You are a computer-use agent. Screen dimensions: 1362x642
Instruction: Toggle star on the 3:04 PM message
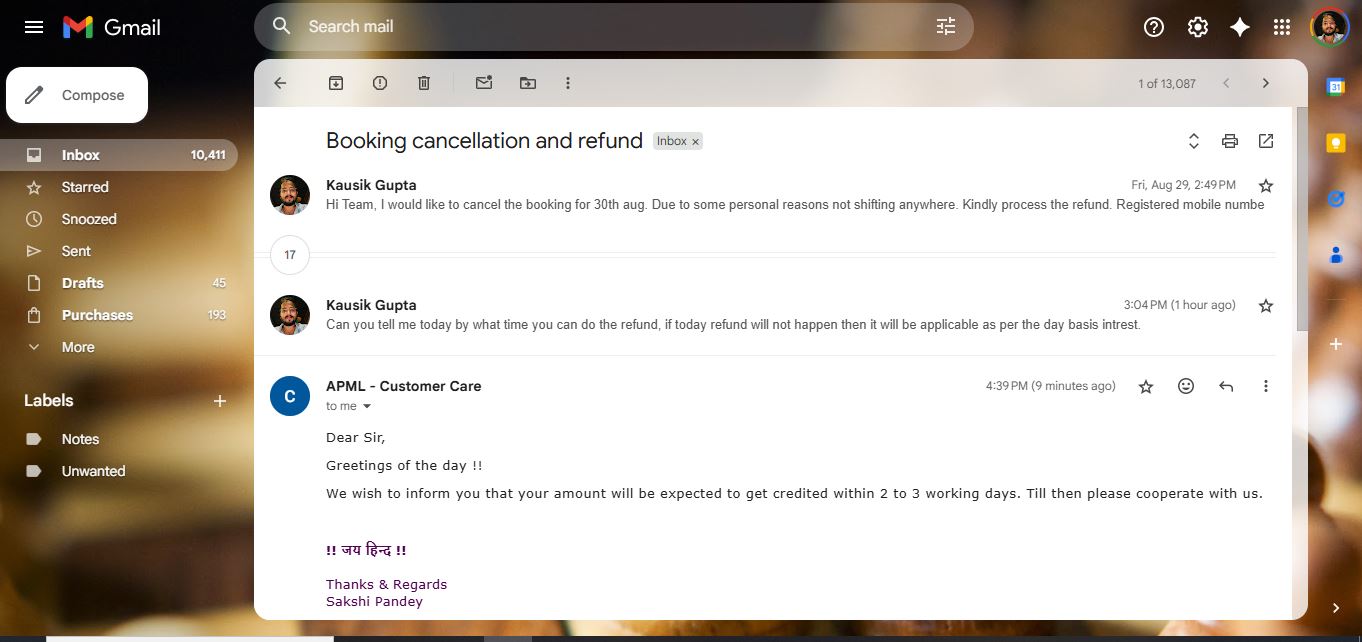1266,306
